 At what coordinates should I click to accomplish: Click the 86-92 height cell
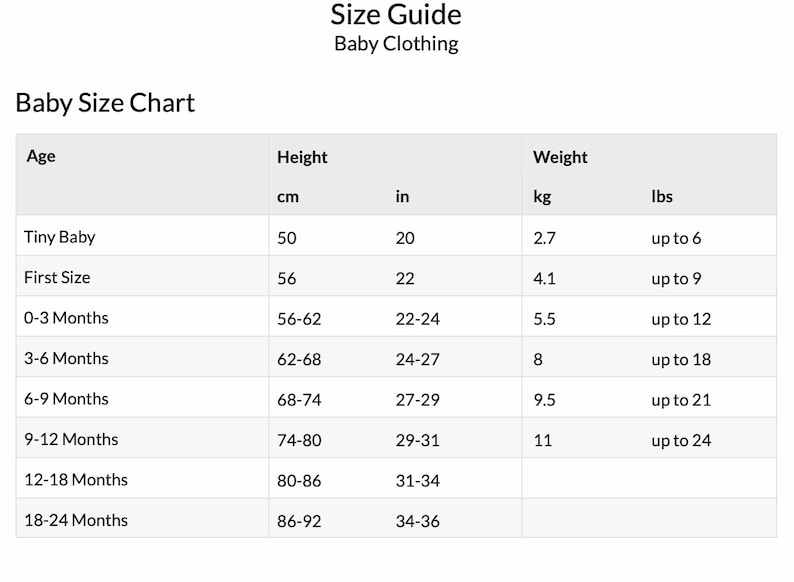[299, 521]
